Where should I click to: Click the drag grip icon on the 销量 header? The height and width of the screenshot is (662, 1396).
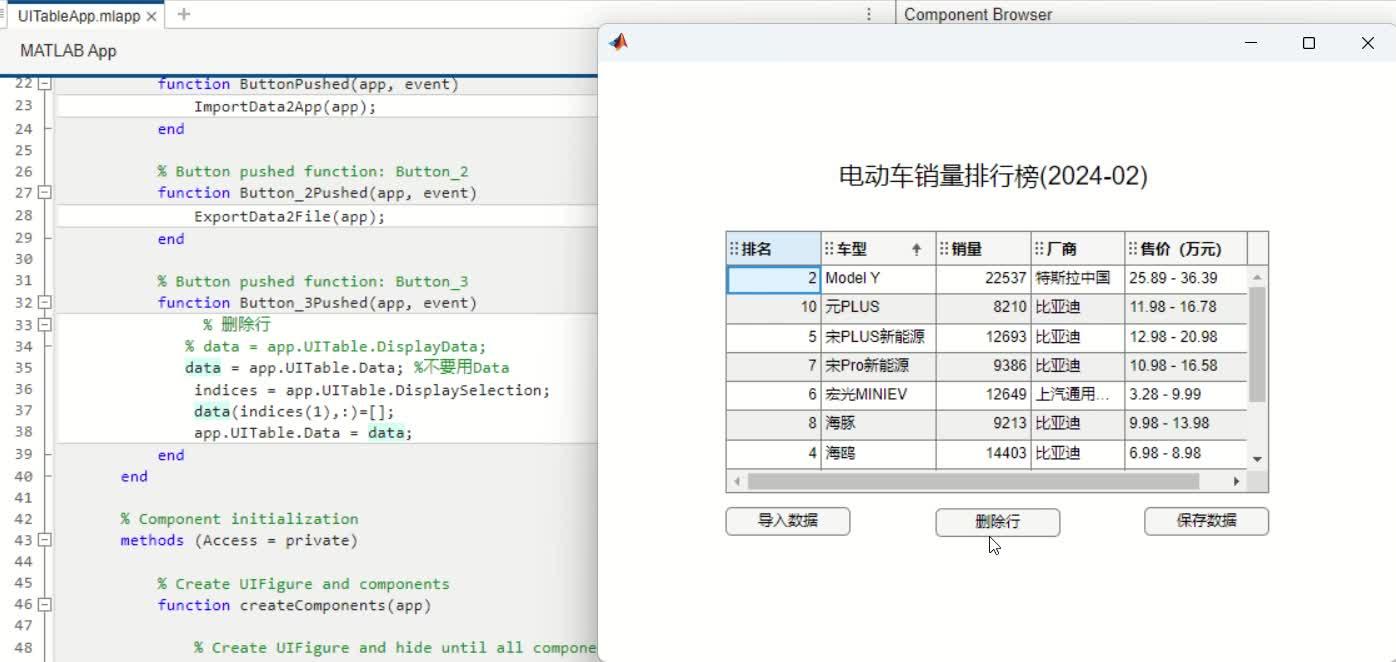[944, 248]
